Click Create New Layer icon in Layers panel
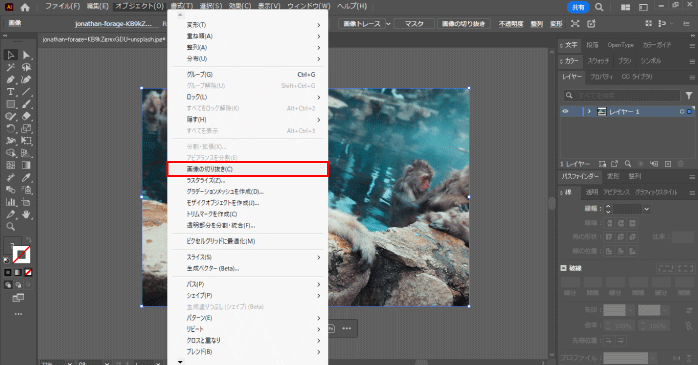The width and height of the screenshot is (698, 365). pyautogui.click(x=668, y=164)
